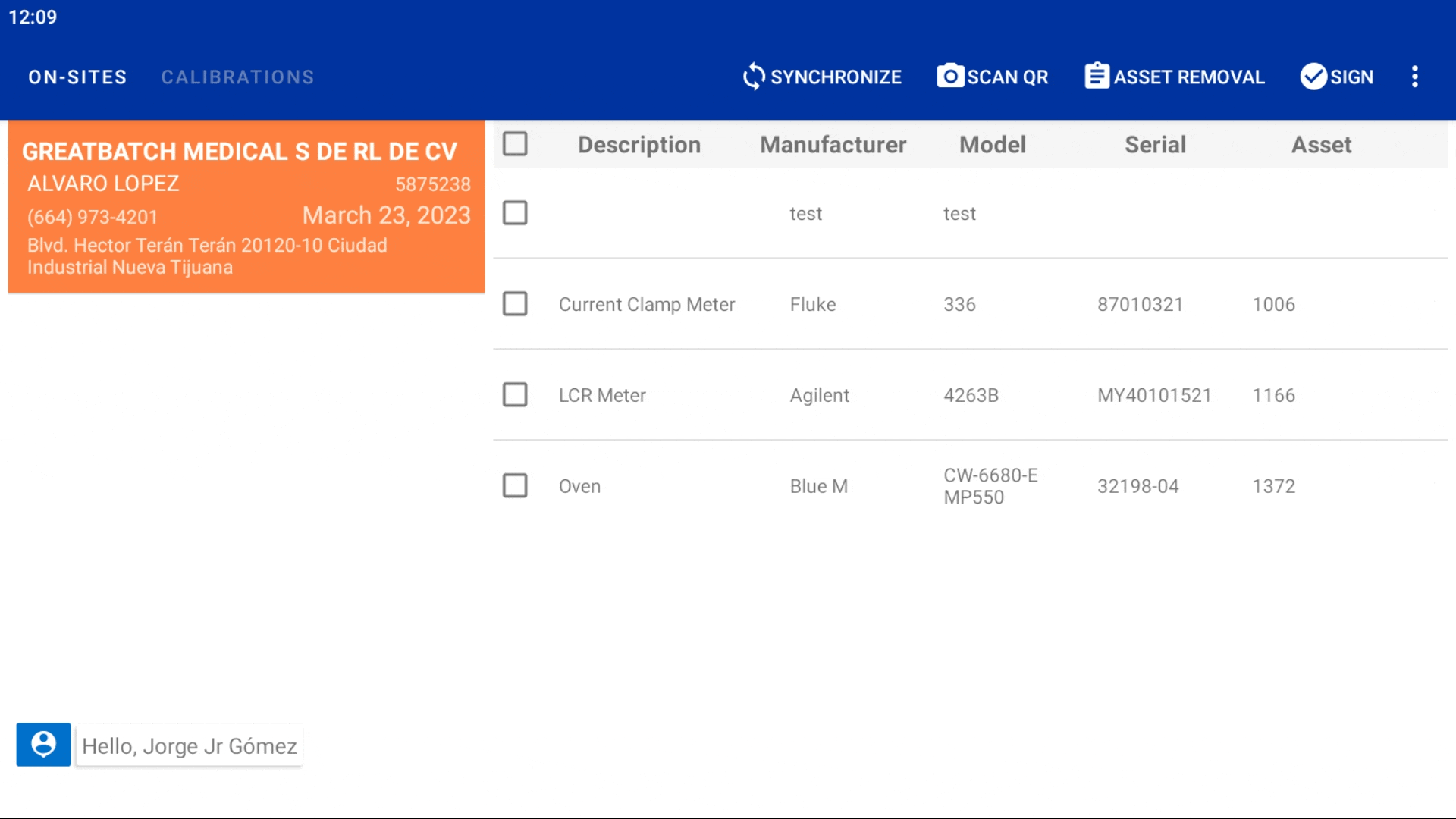Viewport: 1456px width, 819px height.
Task: Click the ASSET REMOVAL button label
Action: (x=1189, y=77)
